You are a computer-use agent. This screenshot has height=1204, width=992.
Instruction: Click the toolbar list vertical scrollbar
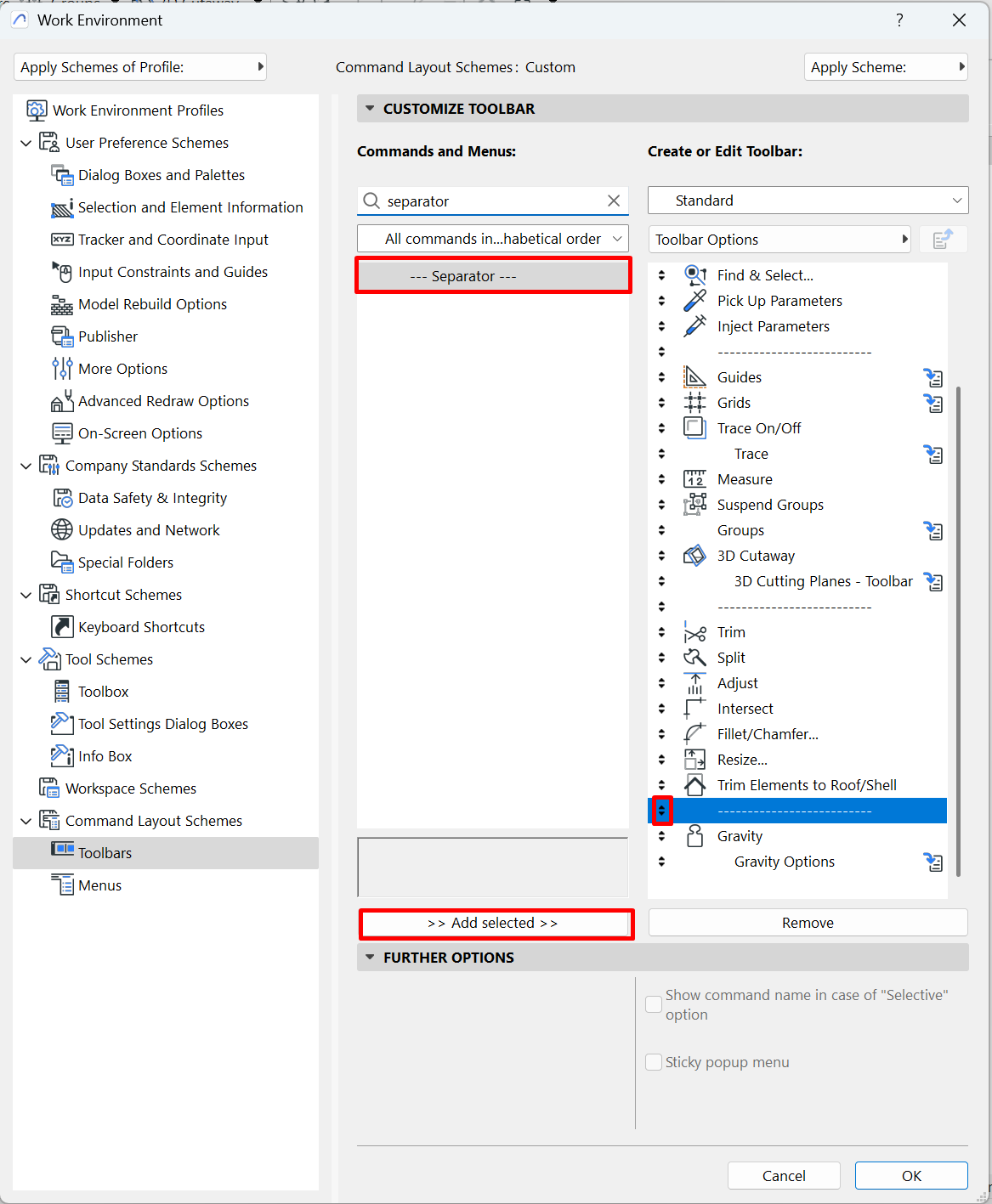click(959, 629)
